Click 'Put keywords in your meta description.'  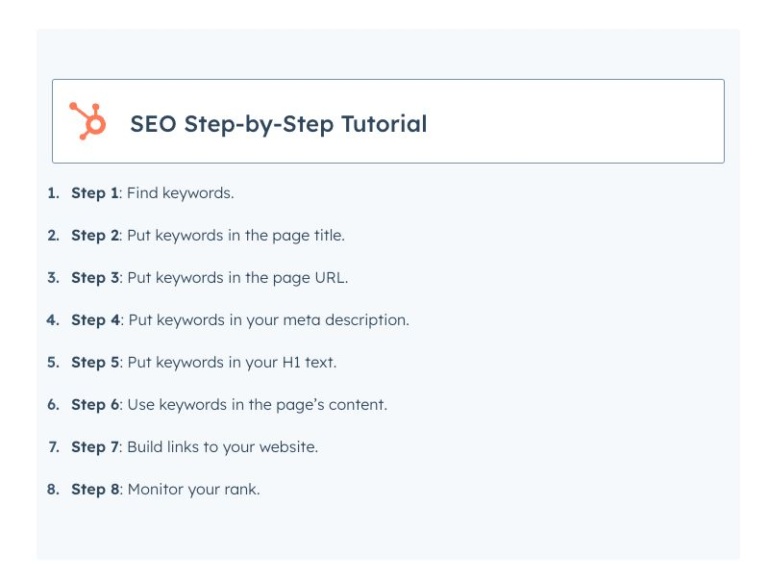(268, 320)
